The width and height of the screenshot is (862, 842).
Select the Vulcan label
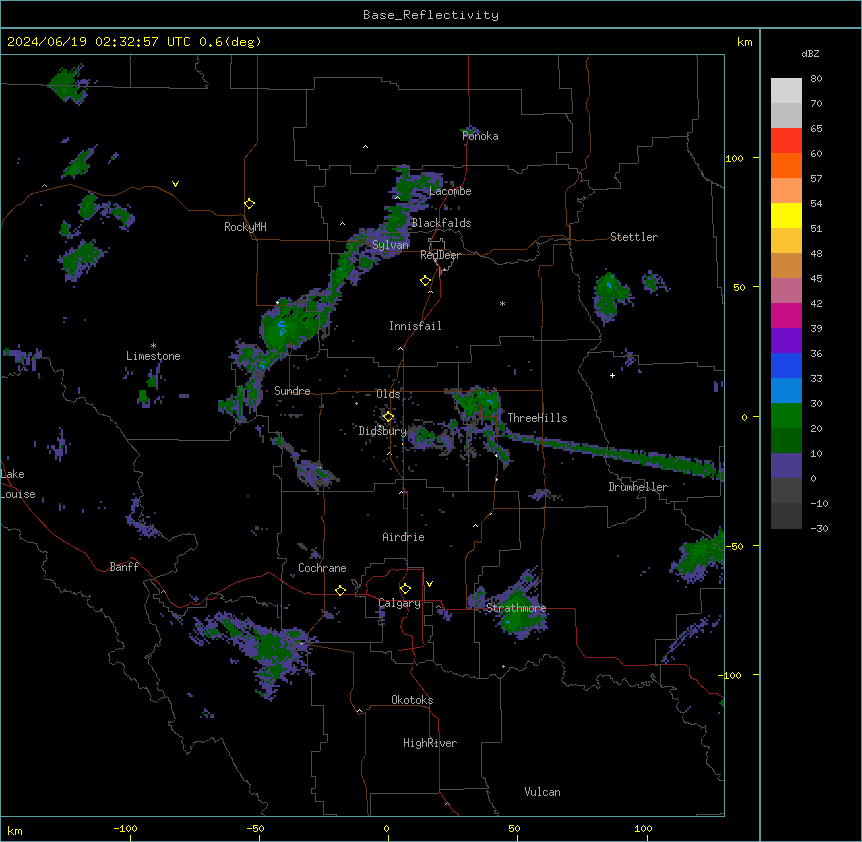click(542, 792)
